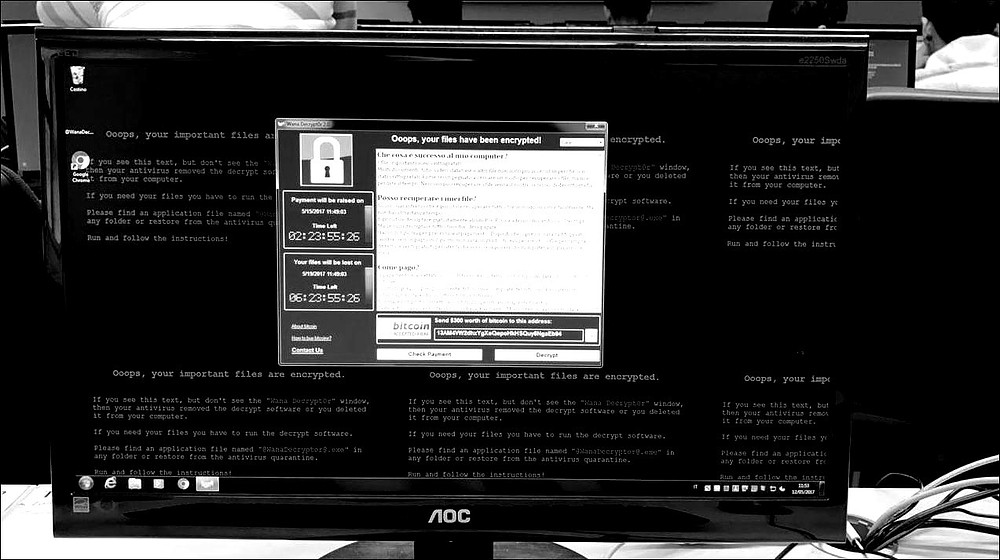Click the Copy button beside bitcoin address

(x=592, y=335)
